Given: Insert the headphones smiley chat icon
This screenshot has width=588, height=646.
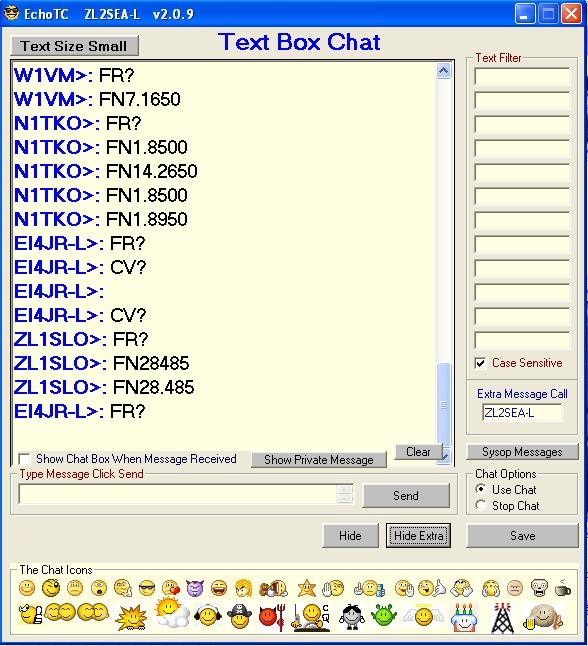Looking at the screenshot, I should pyautogui.click(x=207, y=616).
